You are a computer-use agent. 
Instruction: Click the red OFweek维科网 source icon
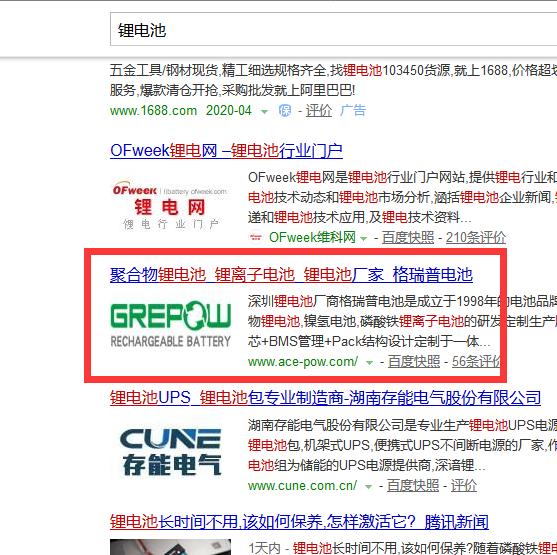[256, 237]
